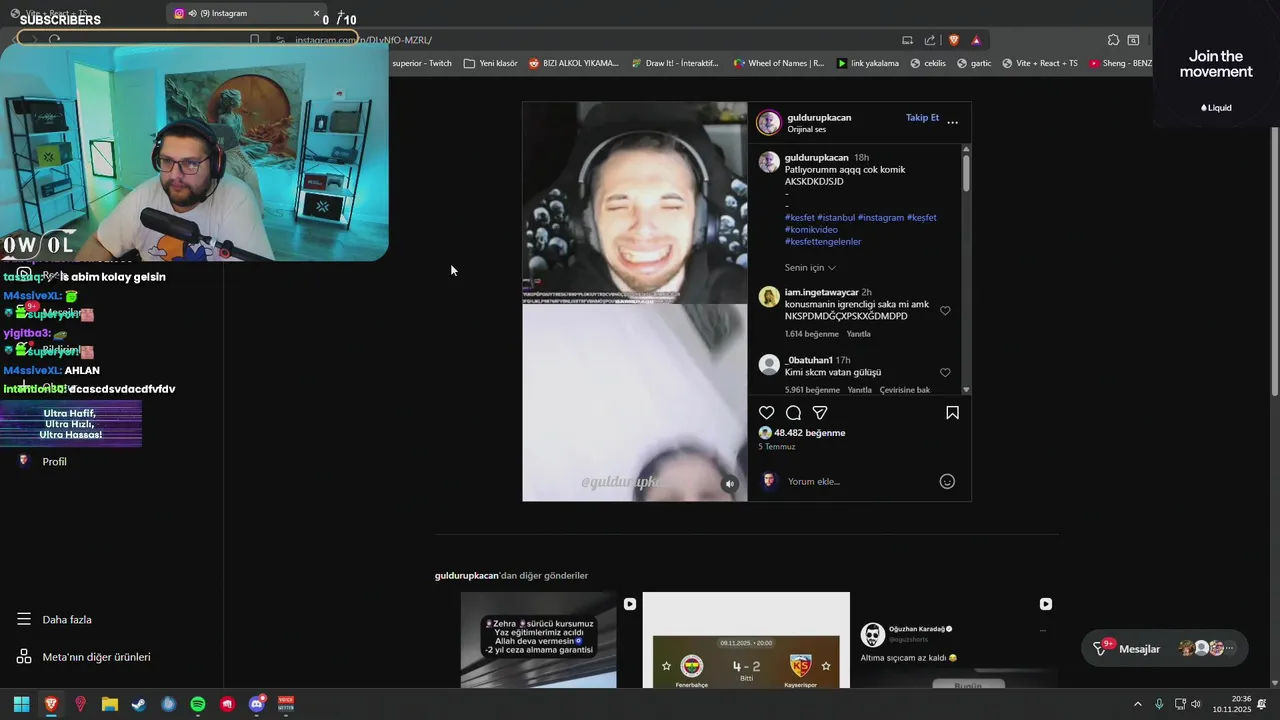The image size is (1280, 720).
Task: Open the Zehra sürücü kursumuz reel thumbnail
Action: 539,640
